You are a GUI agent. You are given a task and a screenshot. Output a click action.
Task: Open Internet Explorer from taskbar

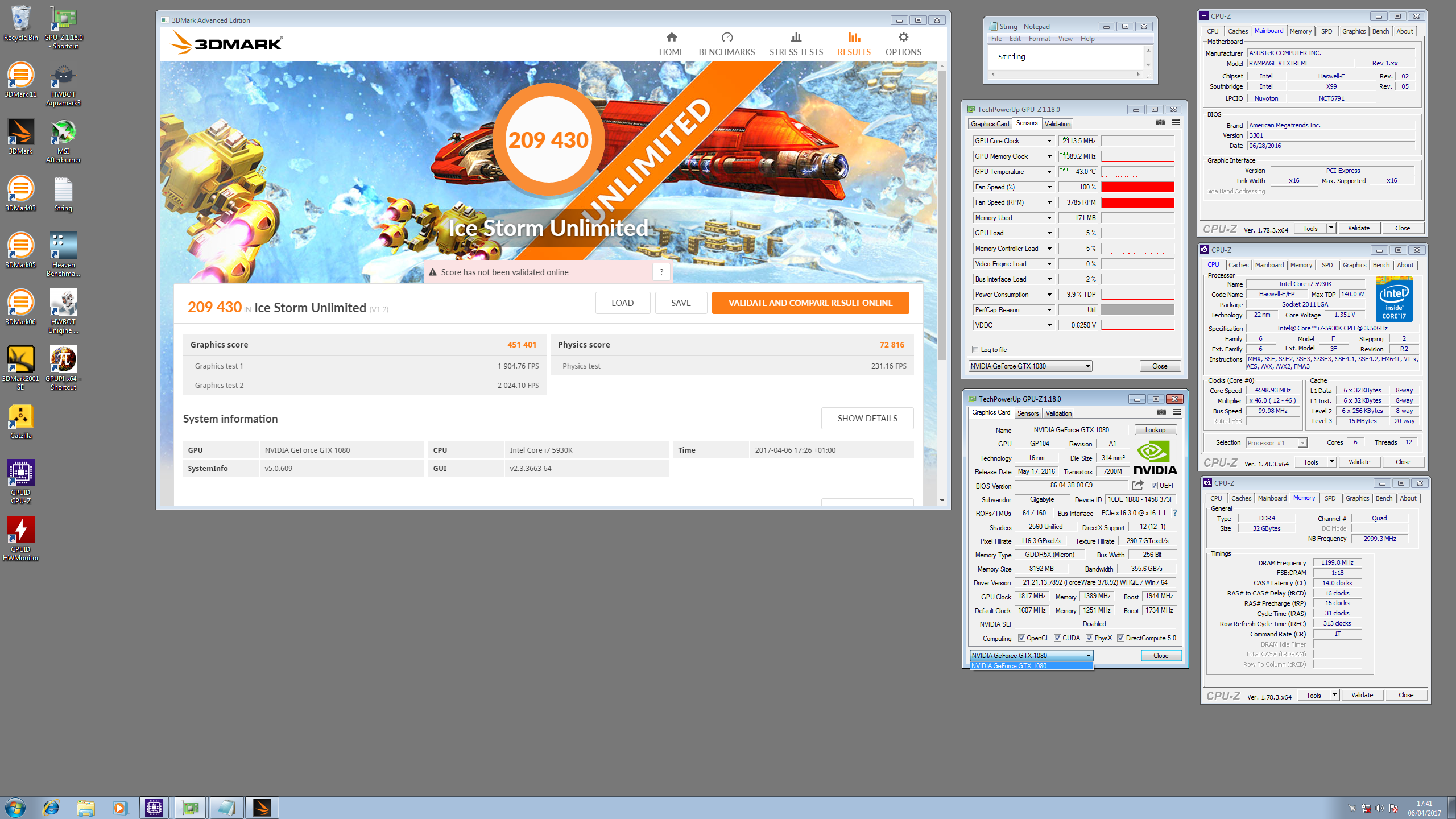point(51,808)
